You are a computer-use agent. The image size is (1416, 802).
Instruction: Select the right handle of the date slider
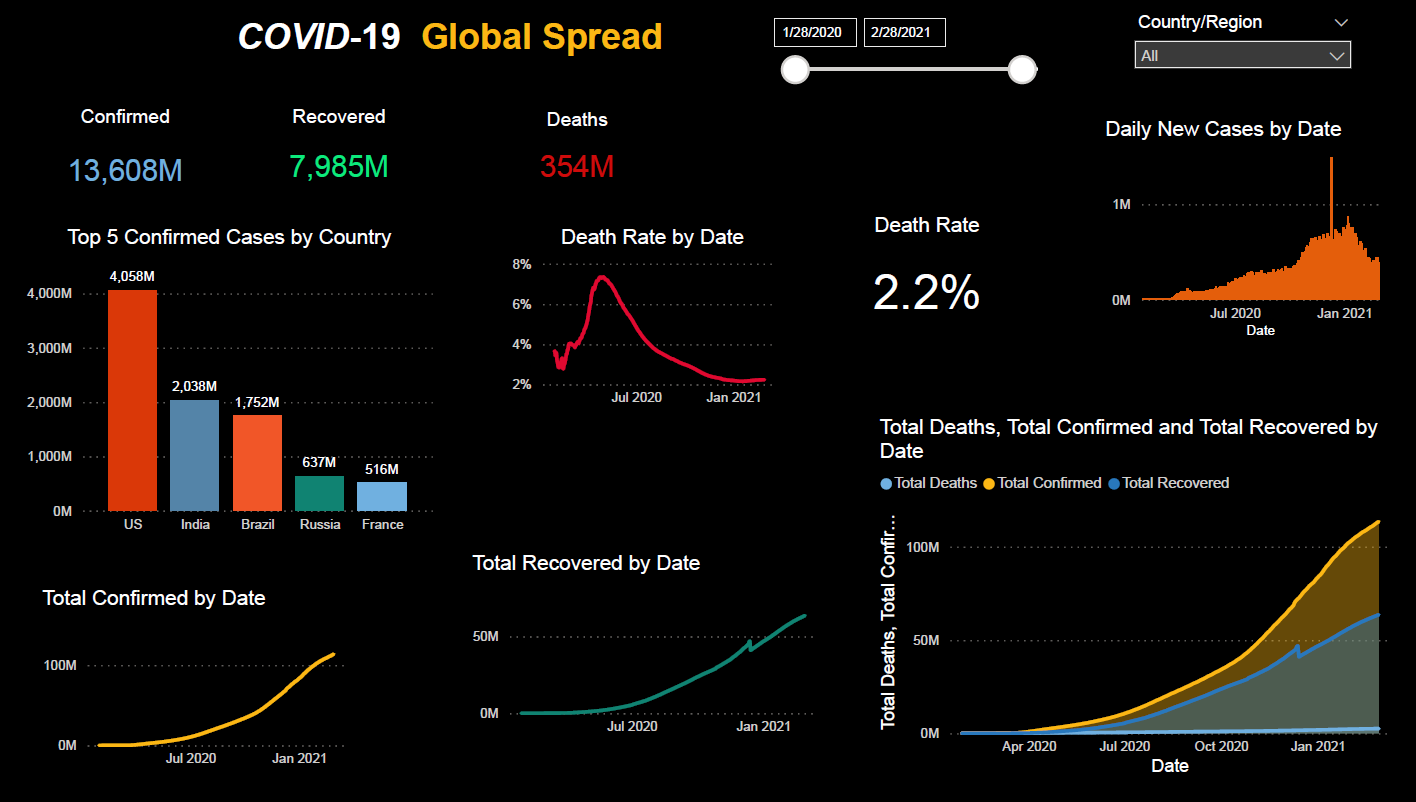point(1022,70)
